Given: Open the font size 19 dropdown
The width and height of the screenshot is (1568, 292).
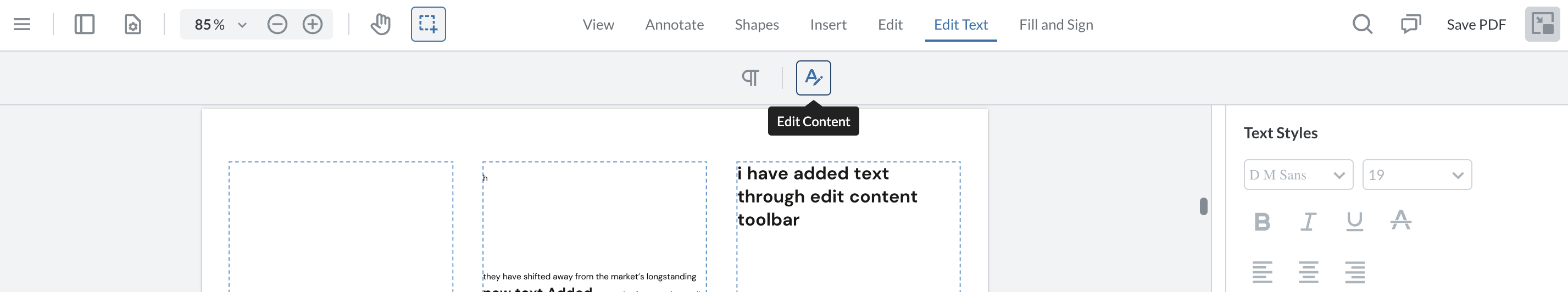Looking at the screenshot, I should [x=1416, y=175].
